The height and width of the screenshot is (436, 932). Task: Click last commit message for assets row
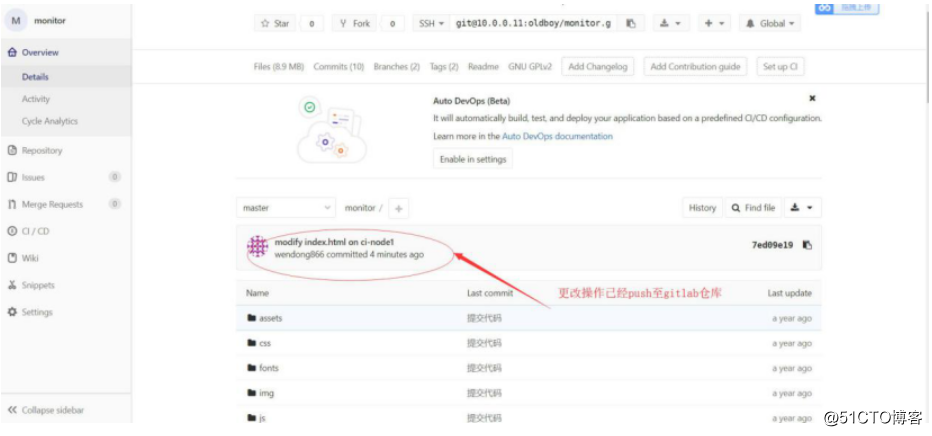484,318
